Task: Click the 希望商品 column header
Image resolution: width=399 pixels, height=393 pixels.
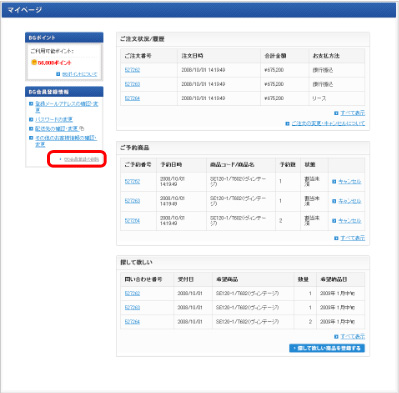Action: click(x=227, y=279)
